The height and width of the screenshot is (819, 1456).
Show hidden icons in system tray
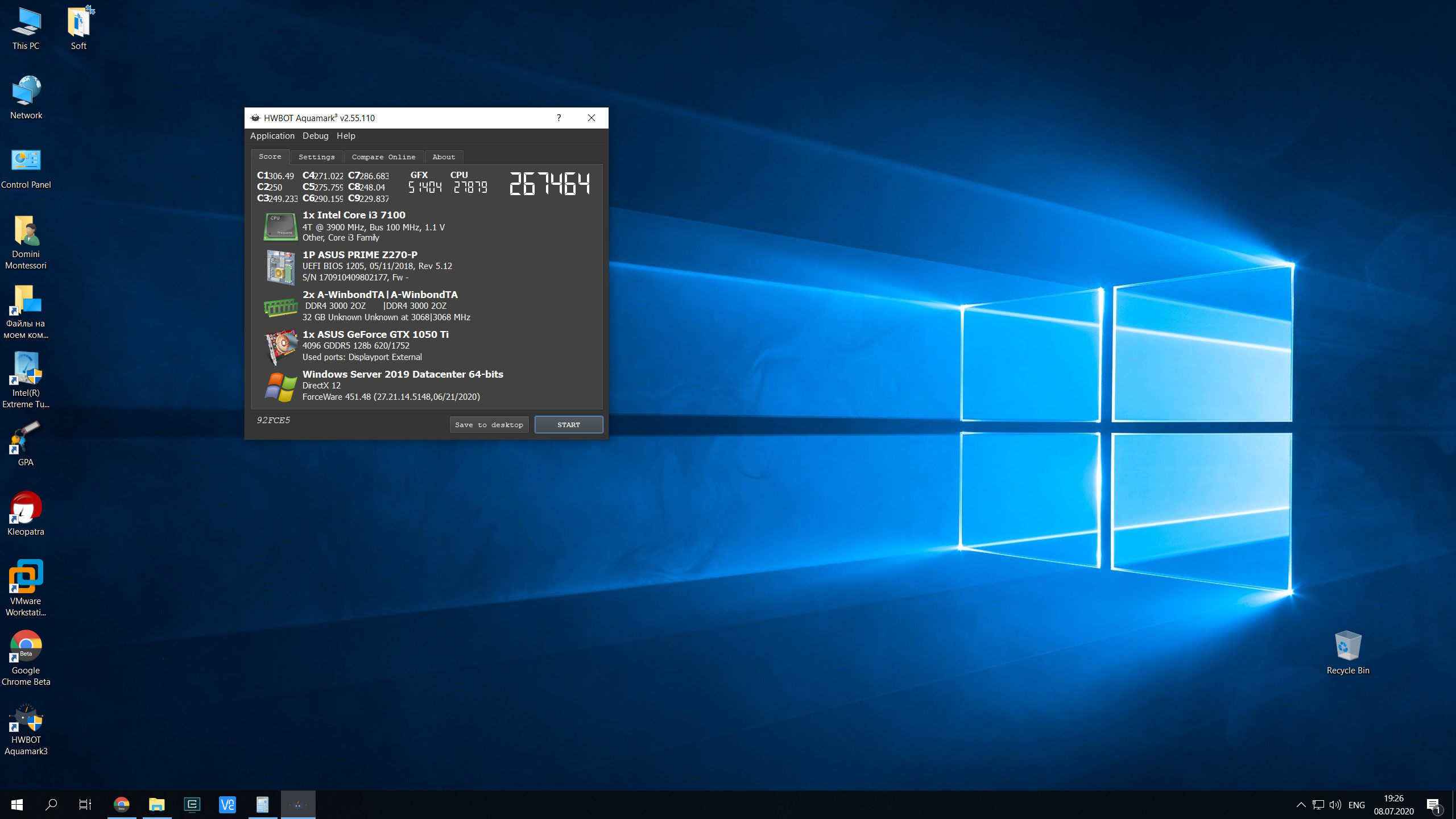tap(1301, 804)
